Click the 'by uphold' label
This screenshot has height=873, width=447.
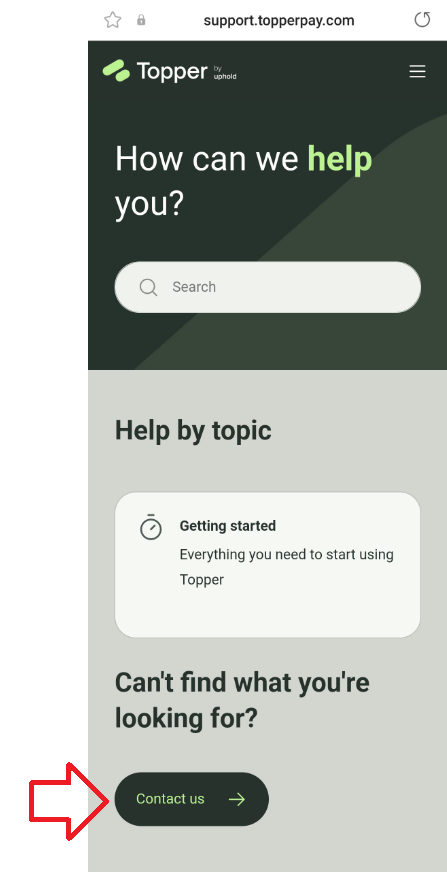point(225,72)
